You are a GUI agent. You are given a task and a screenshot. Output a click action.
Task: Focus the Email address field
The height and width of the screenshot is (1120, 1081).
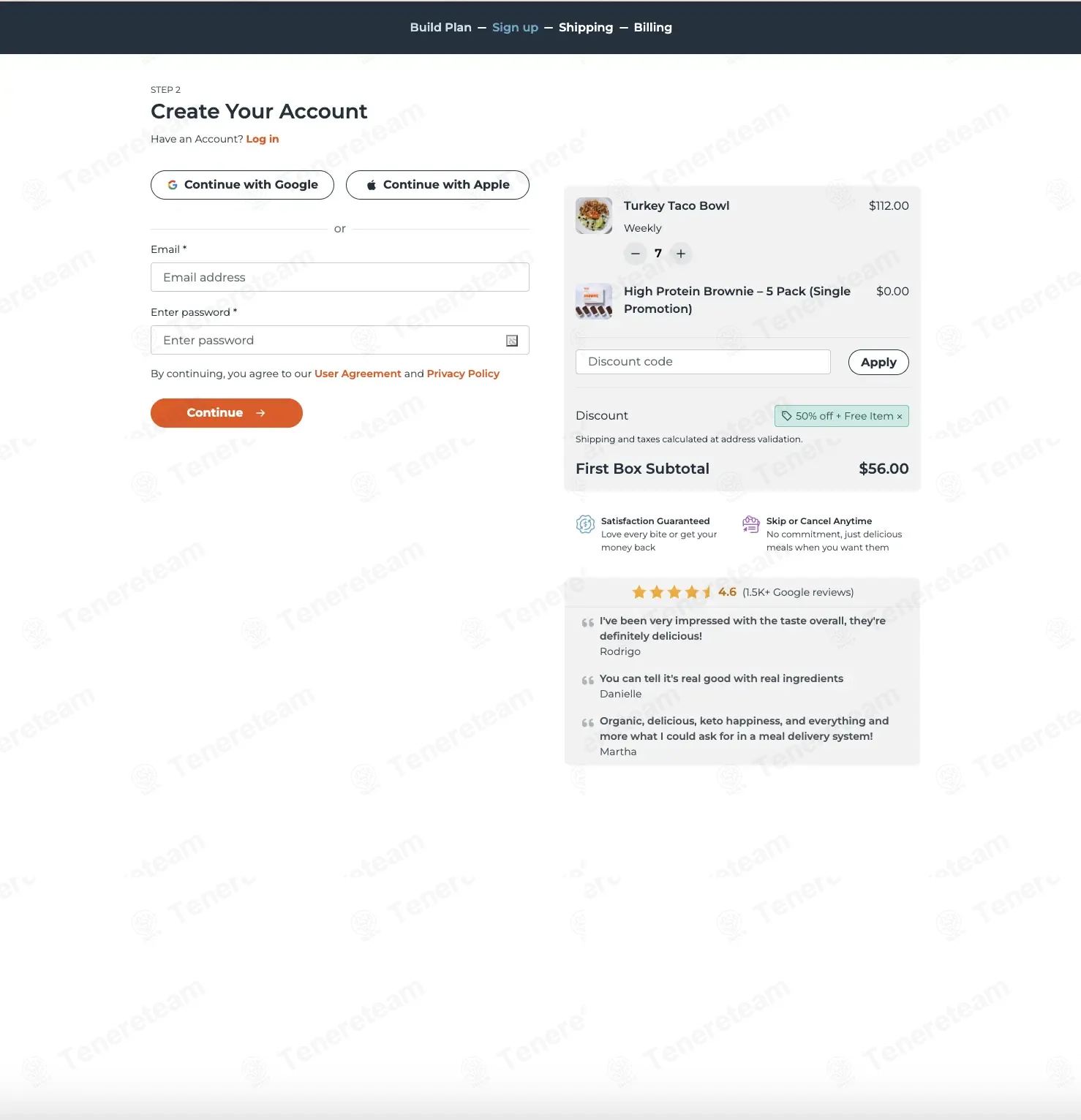[x=340, y=277]
